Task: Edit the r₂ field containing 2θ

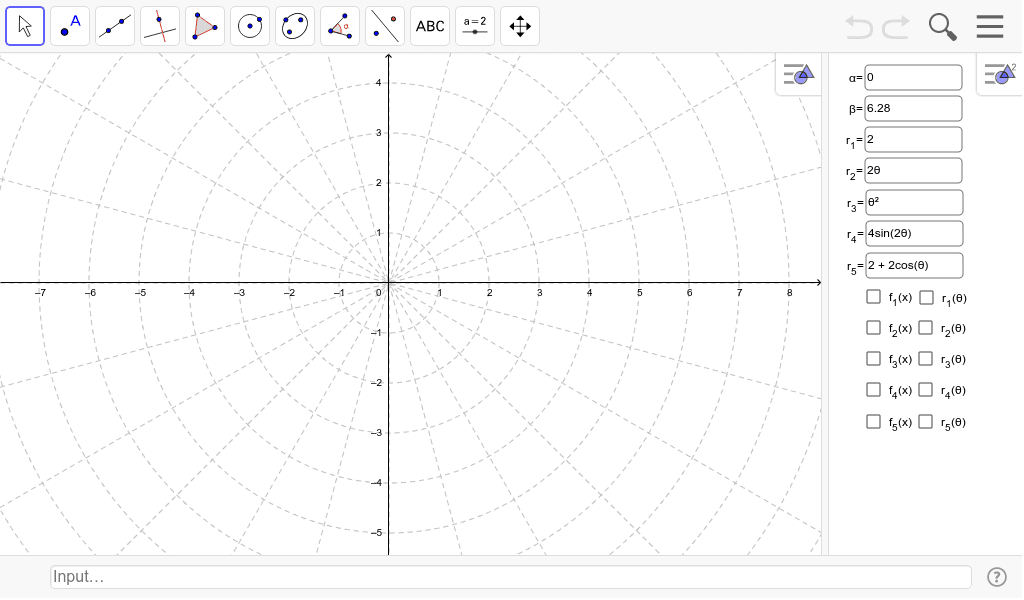Action: pyautogui.click(x=913, y=170)
